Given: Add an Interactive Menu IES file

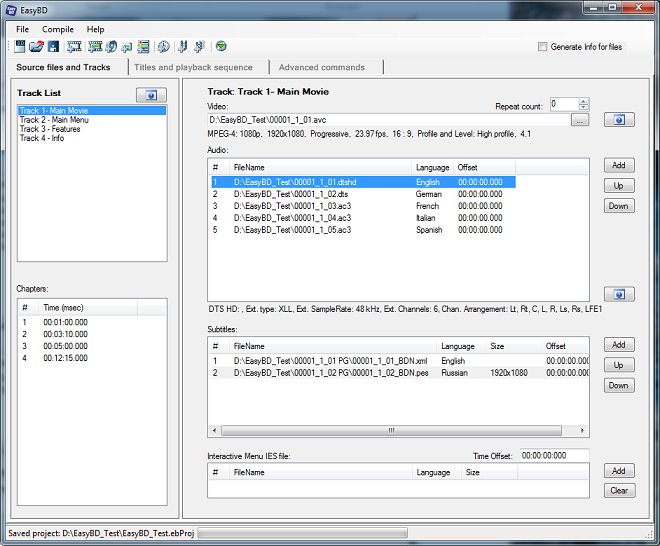Looking at the screenshot, I should tap(619, 471).
